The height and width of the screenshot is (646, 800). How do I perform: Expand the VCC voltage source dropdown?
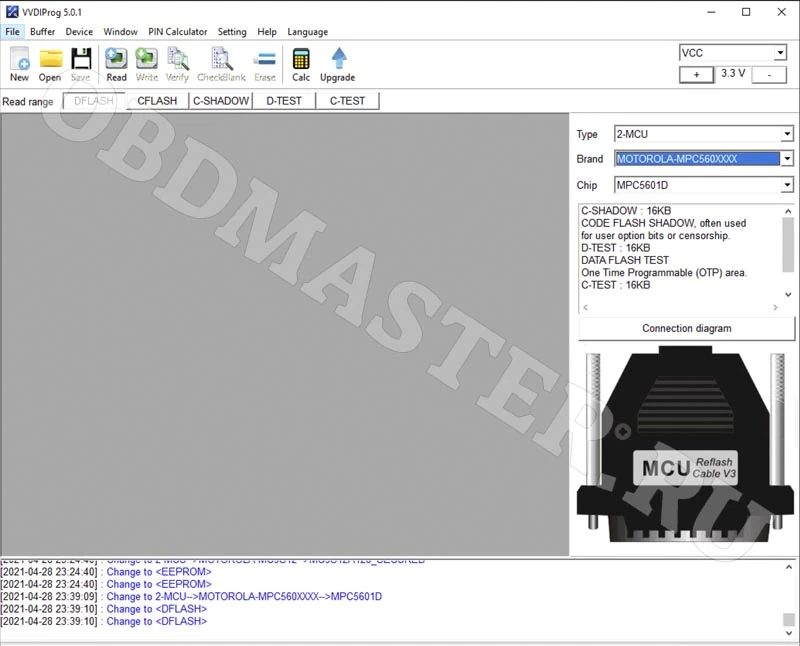pos(780,53)
